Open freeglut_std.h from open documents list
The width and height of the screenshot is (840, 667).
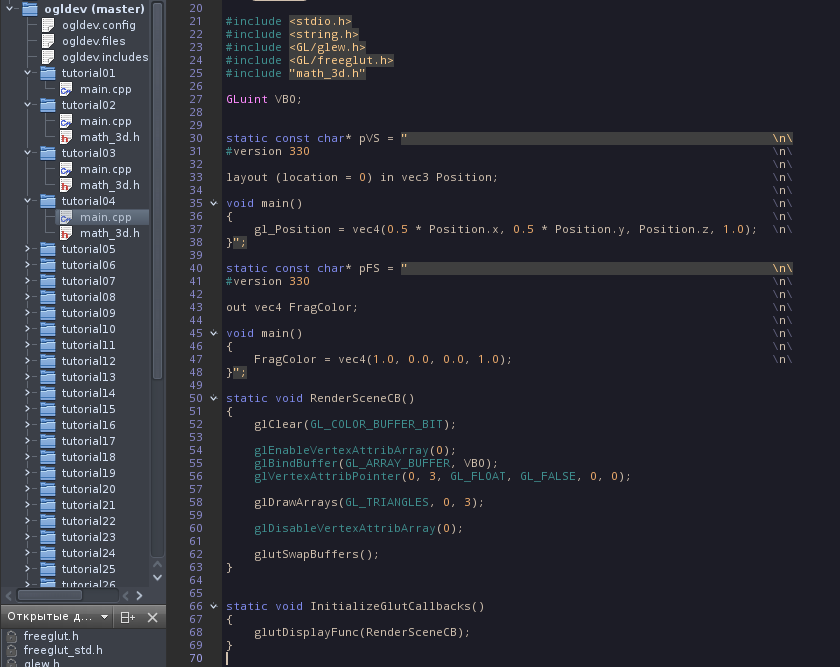[63, 650]
